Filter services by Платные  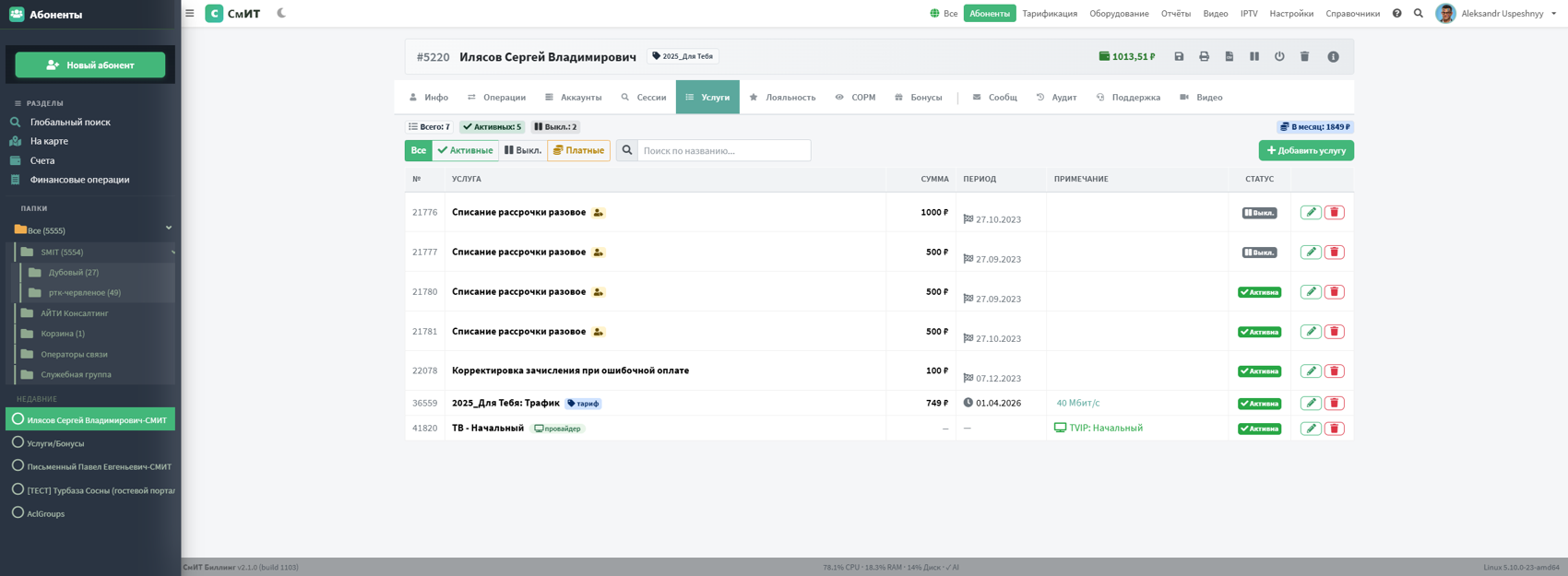click(578, 150)
